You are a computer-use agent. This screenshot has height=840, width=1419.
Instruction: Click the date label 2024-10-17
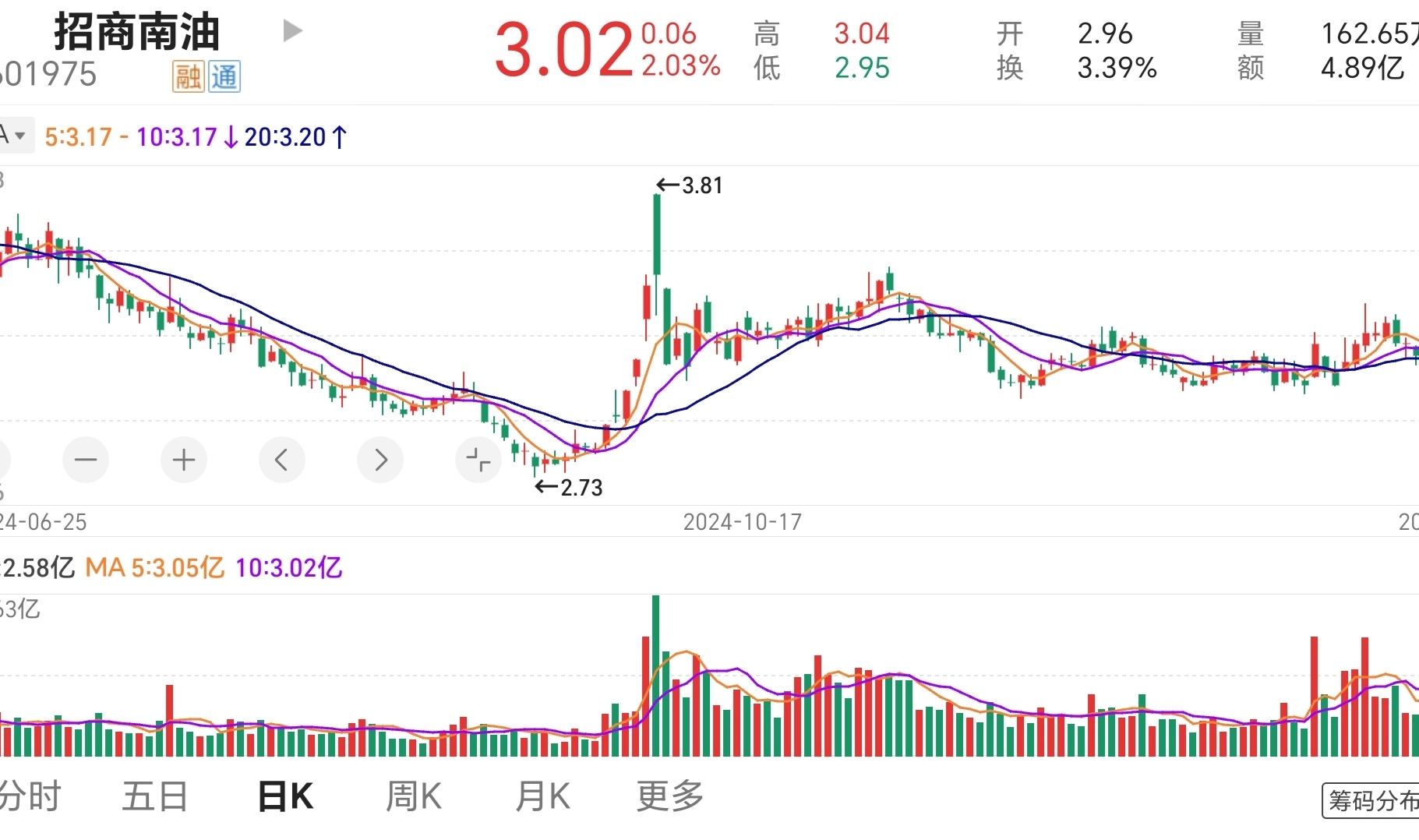click(743, 522)
